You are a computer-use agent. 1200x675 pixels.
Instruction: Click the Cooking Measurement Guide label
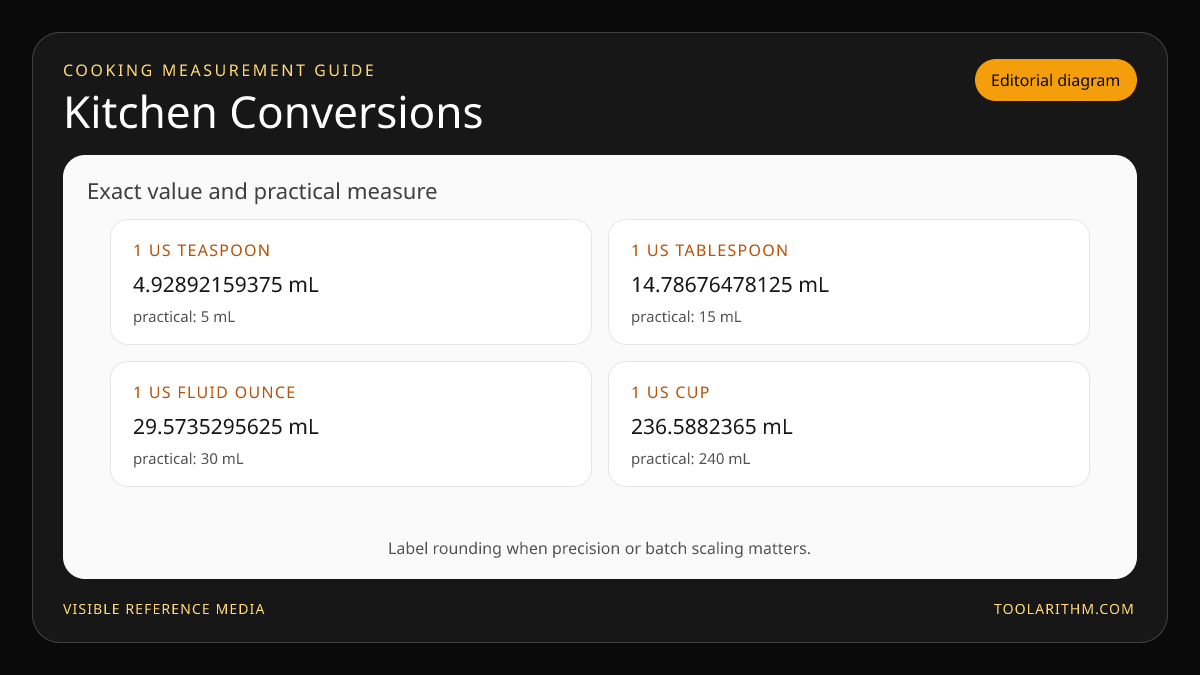(x=219, y=71)
